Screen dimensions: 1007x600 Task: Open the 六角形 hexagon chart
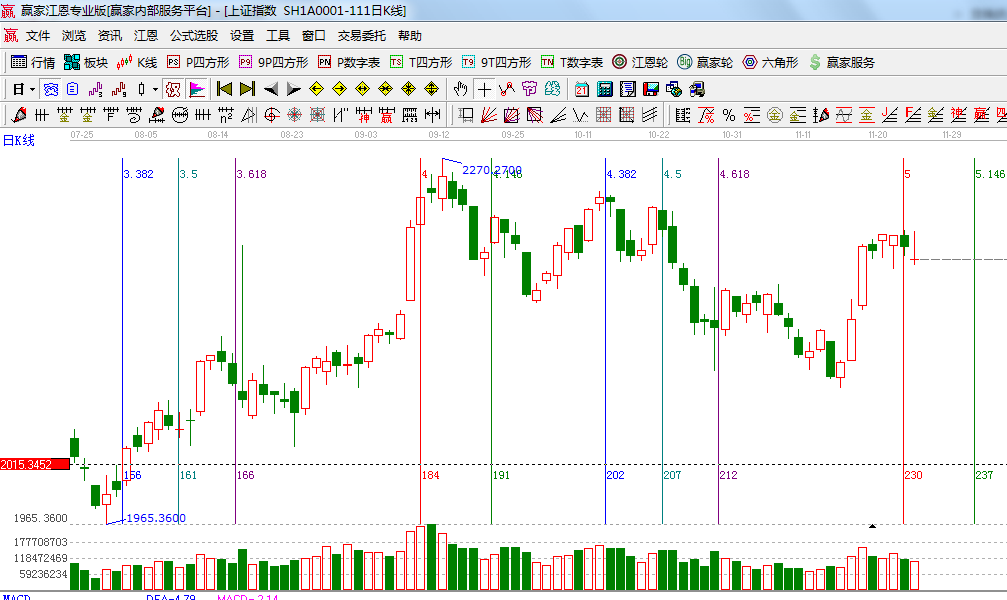tap(770, 62)
